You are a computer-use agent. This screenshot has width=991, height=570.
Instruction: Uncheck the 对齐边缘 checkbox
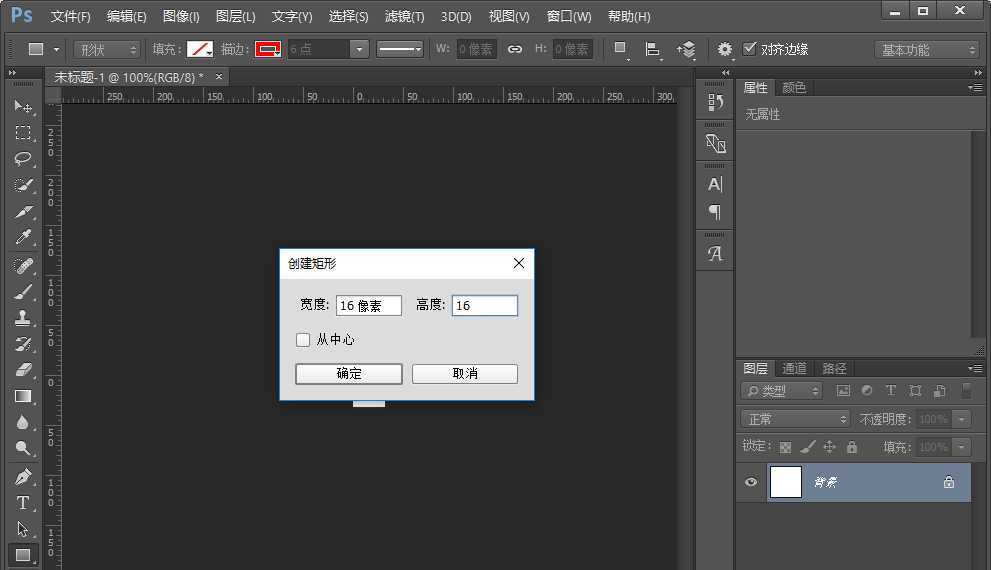[750, 49]
